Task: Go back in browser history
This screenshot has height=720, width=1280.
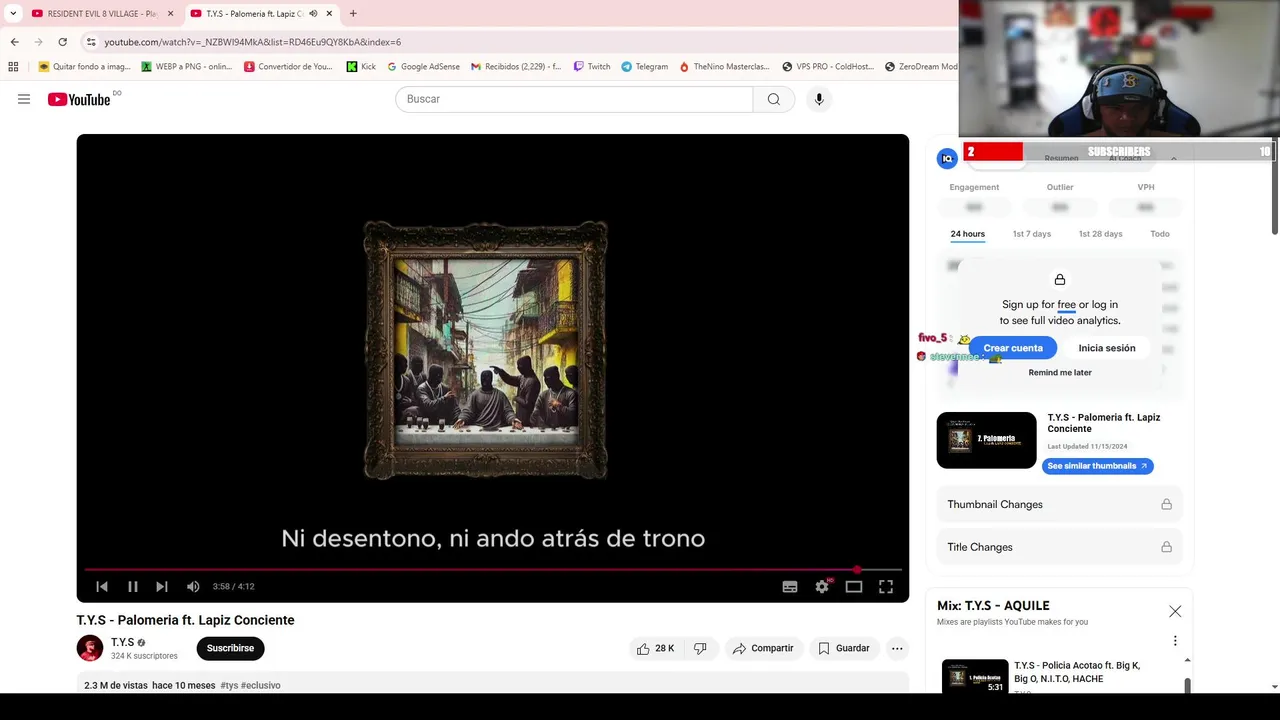Action: (14, 42)
